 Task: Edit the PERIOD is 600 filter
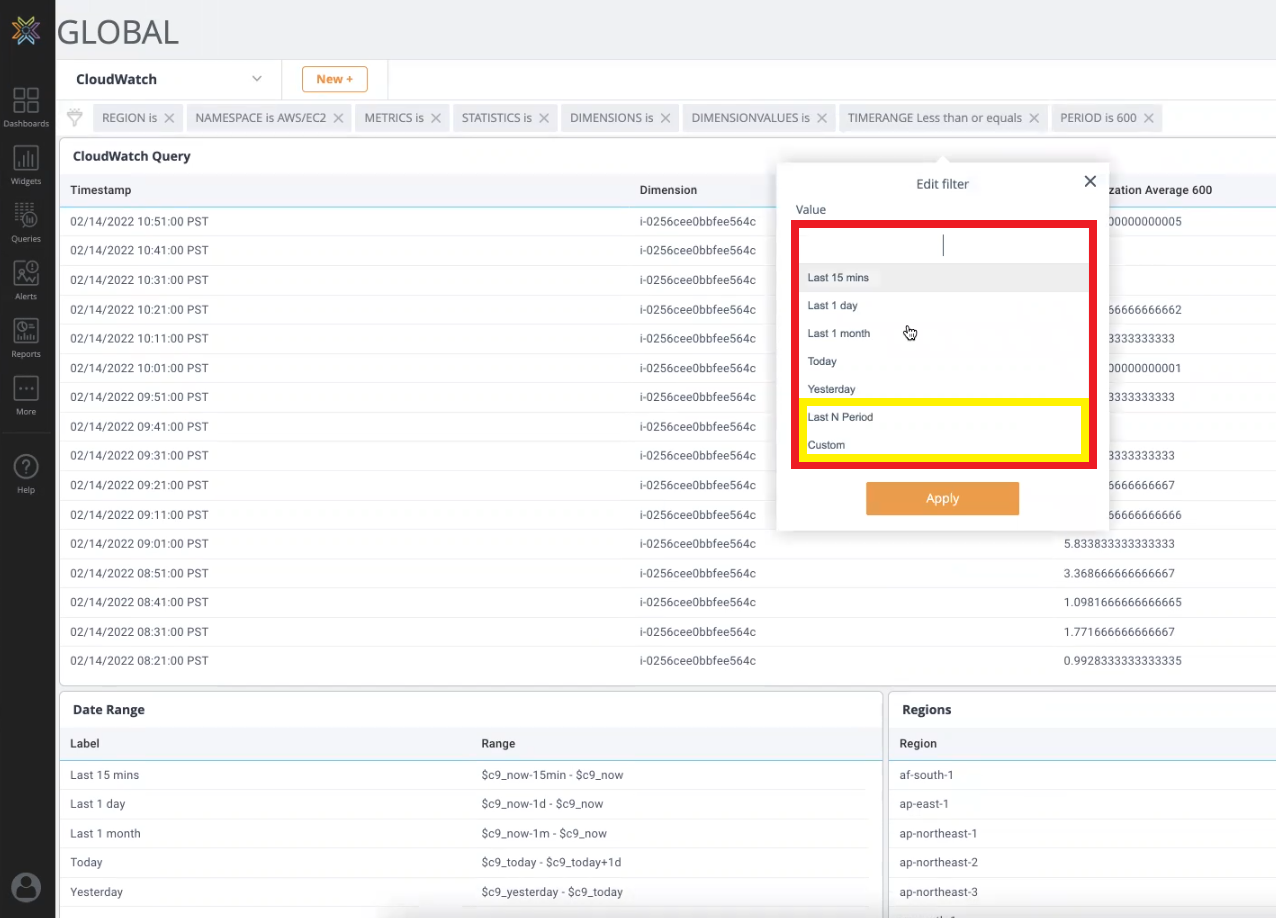pos(1098,118)
